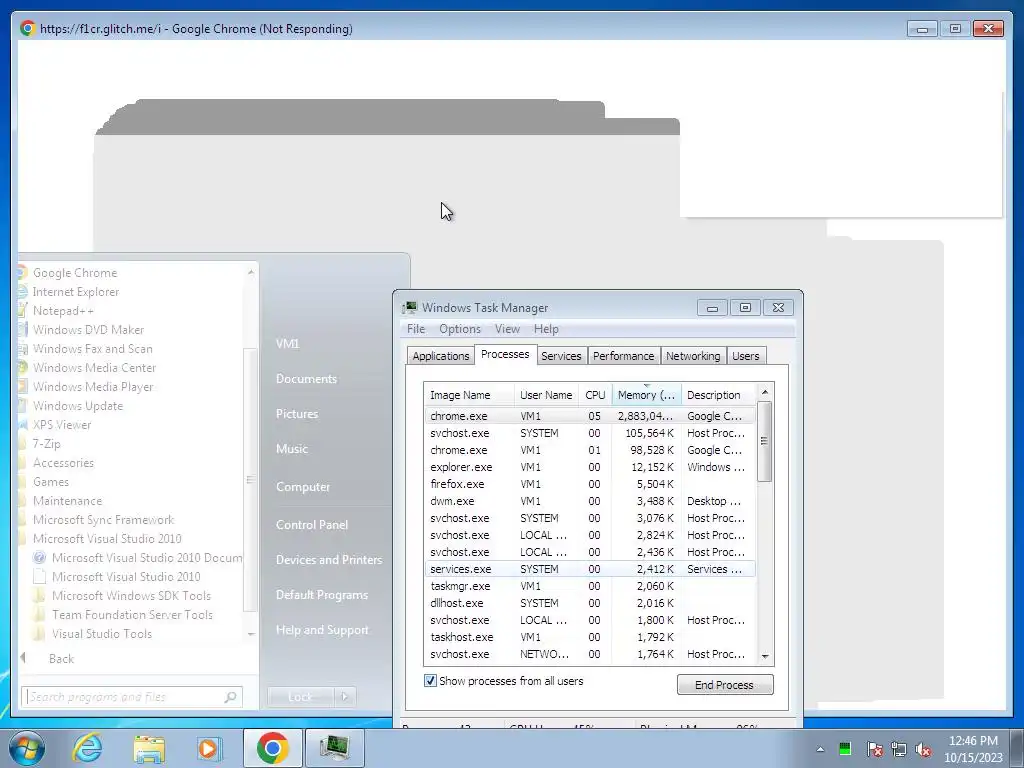Screen dimensions: 1024x768
Task: Sort by Memory column header
Action: coord(646,395)
